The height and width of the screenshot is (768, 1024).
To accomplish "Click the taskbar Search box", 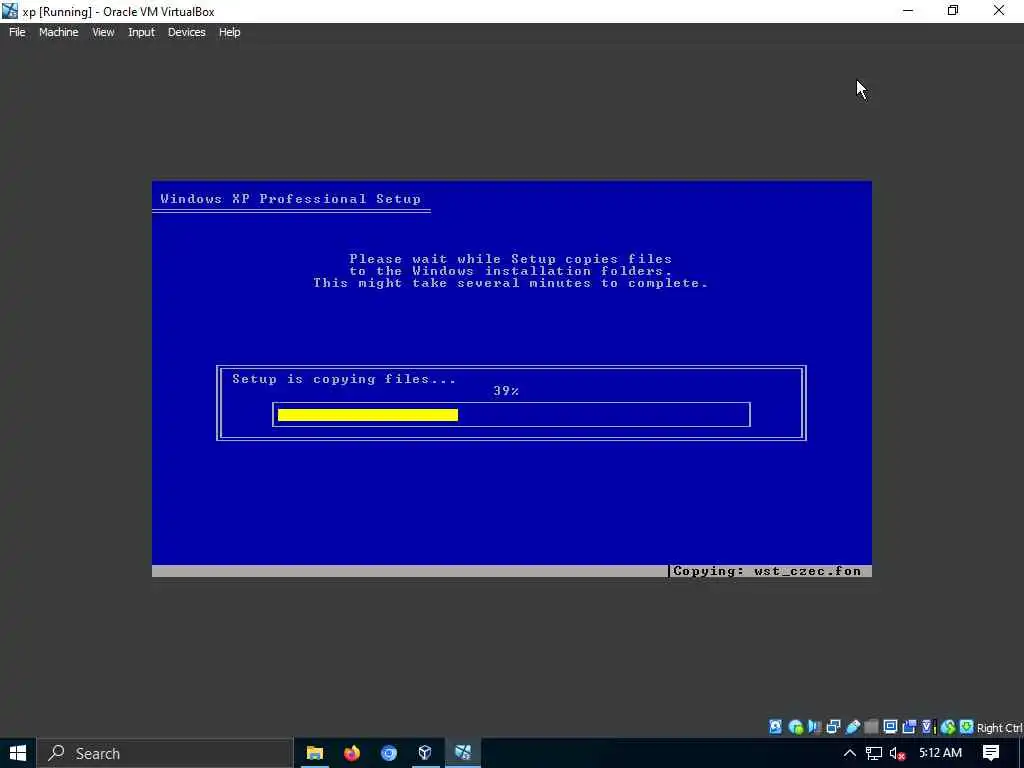I will [165, 753].
